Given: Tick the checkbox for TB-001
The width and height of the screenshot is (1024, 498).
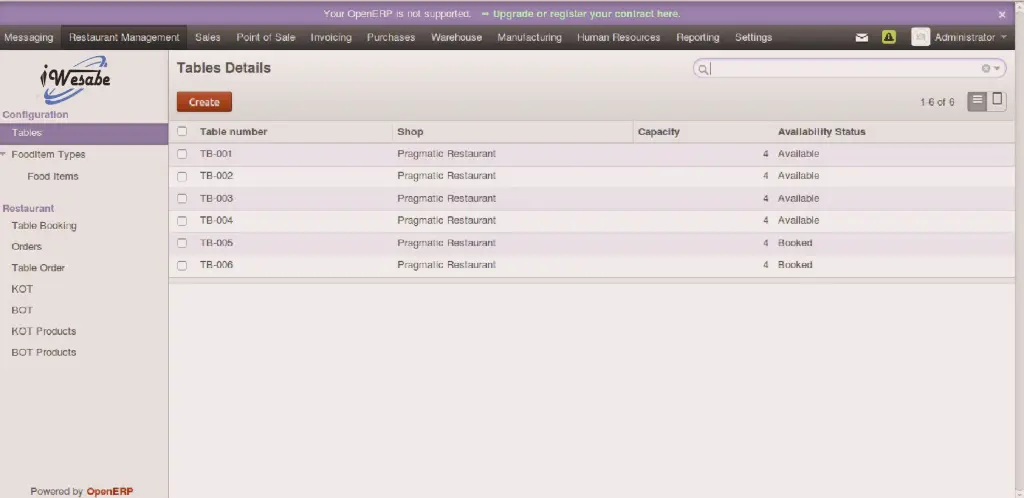Looking at the screenshot, I should click(182, 154).
